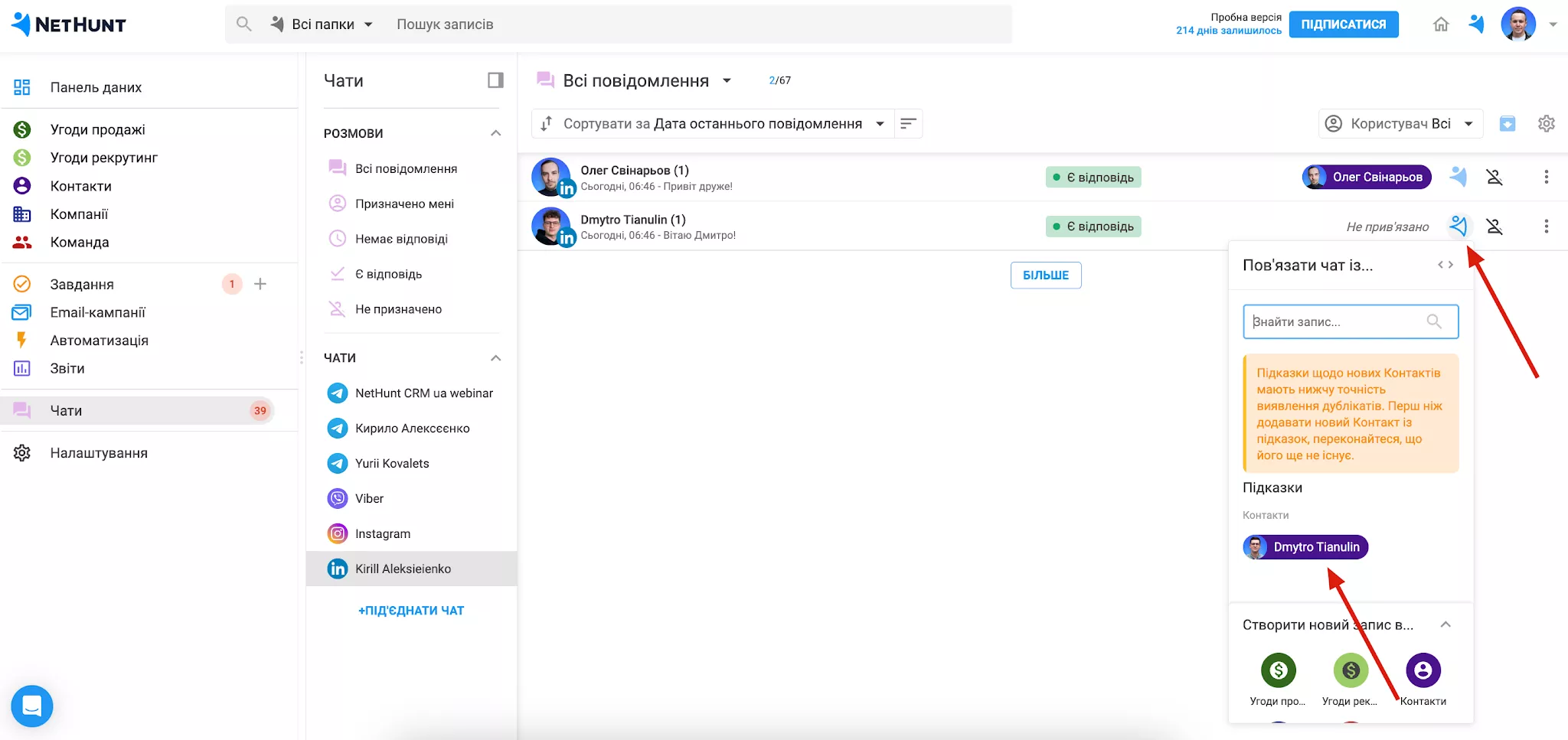
Task: Select suggested contact Dmytro Tianulin chip
Action: point(1305,547)
